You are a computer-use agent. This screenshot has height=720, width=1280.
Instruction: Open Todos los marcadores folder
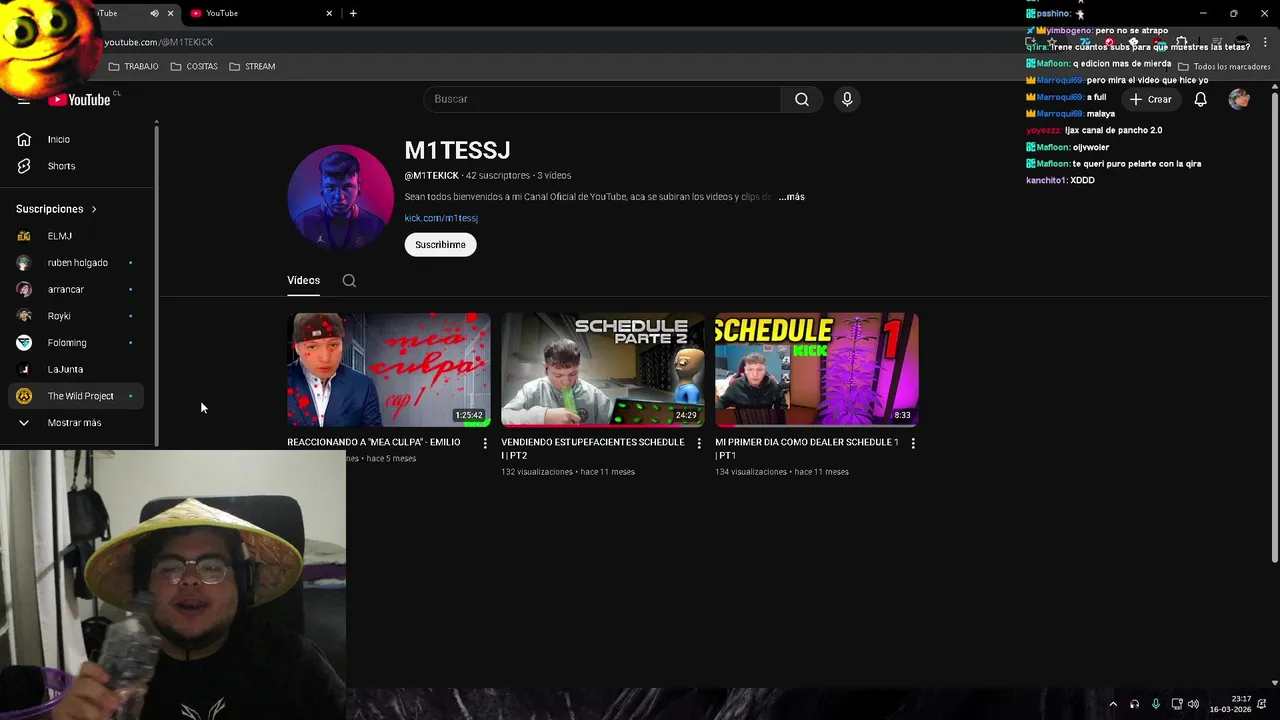[x=1224, y=66]
